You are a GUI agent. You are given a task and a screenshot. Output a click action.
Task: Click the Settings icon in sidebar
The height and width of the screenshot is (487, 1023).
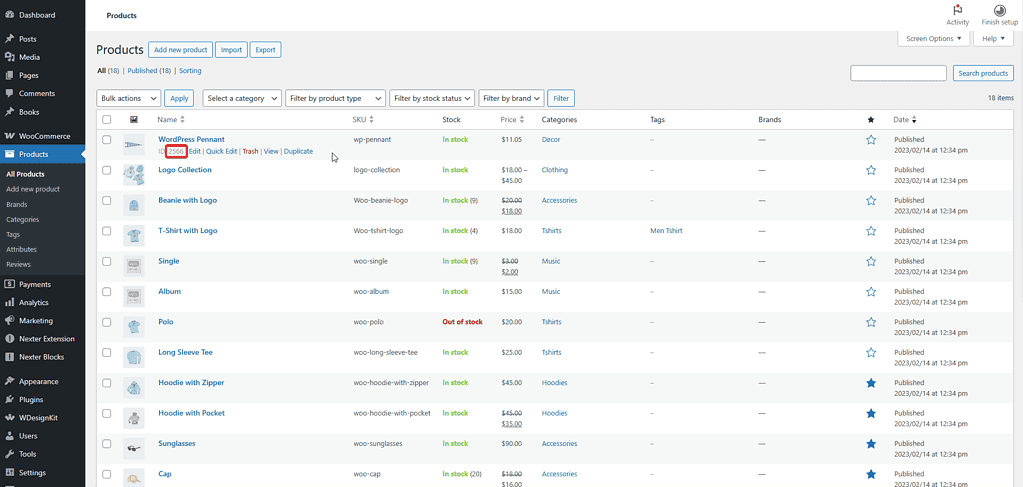point(9,473)
